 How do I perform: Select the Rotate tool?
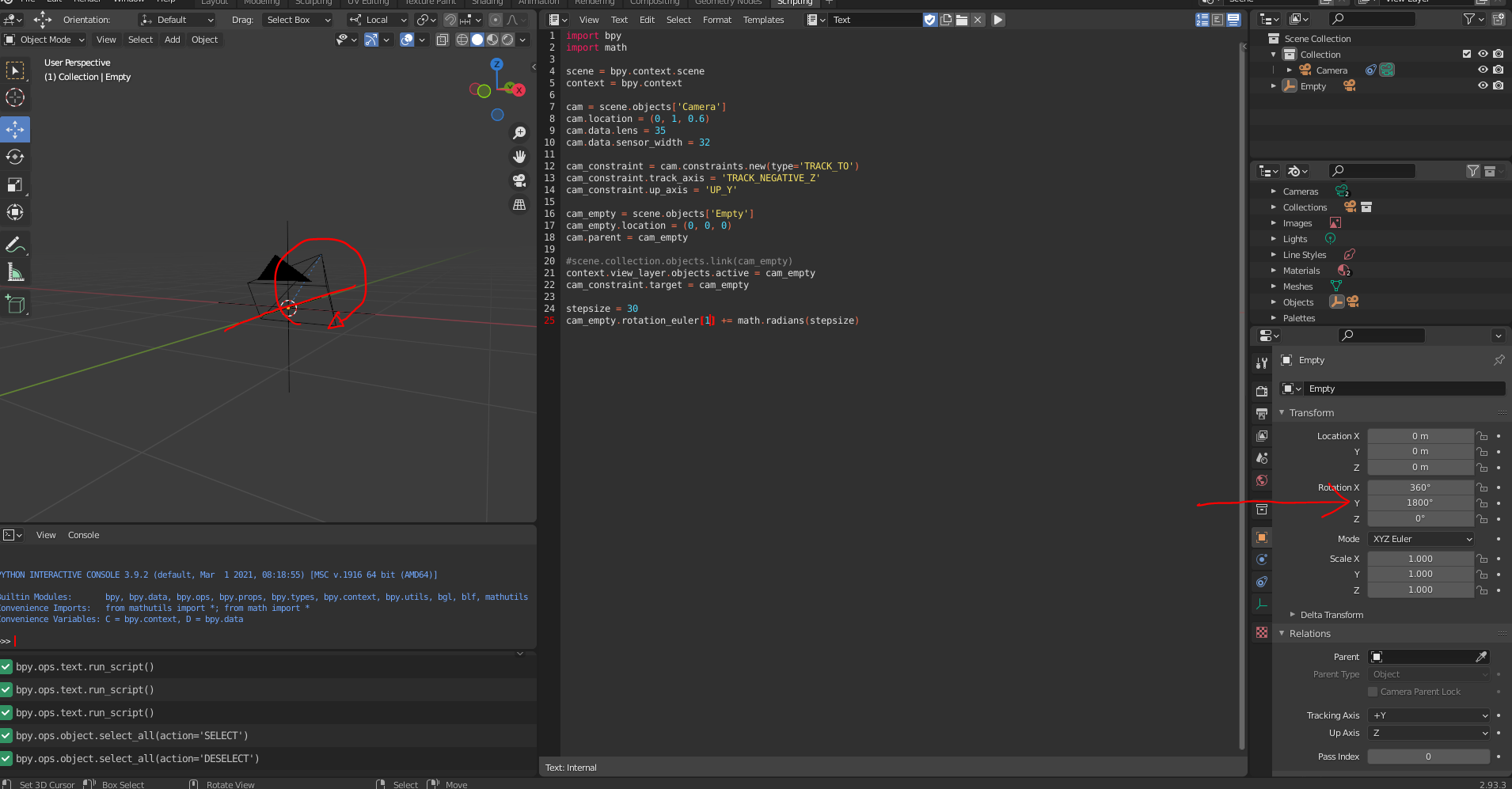point(15,157)
